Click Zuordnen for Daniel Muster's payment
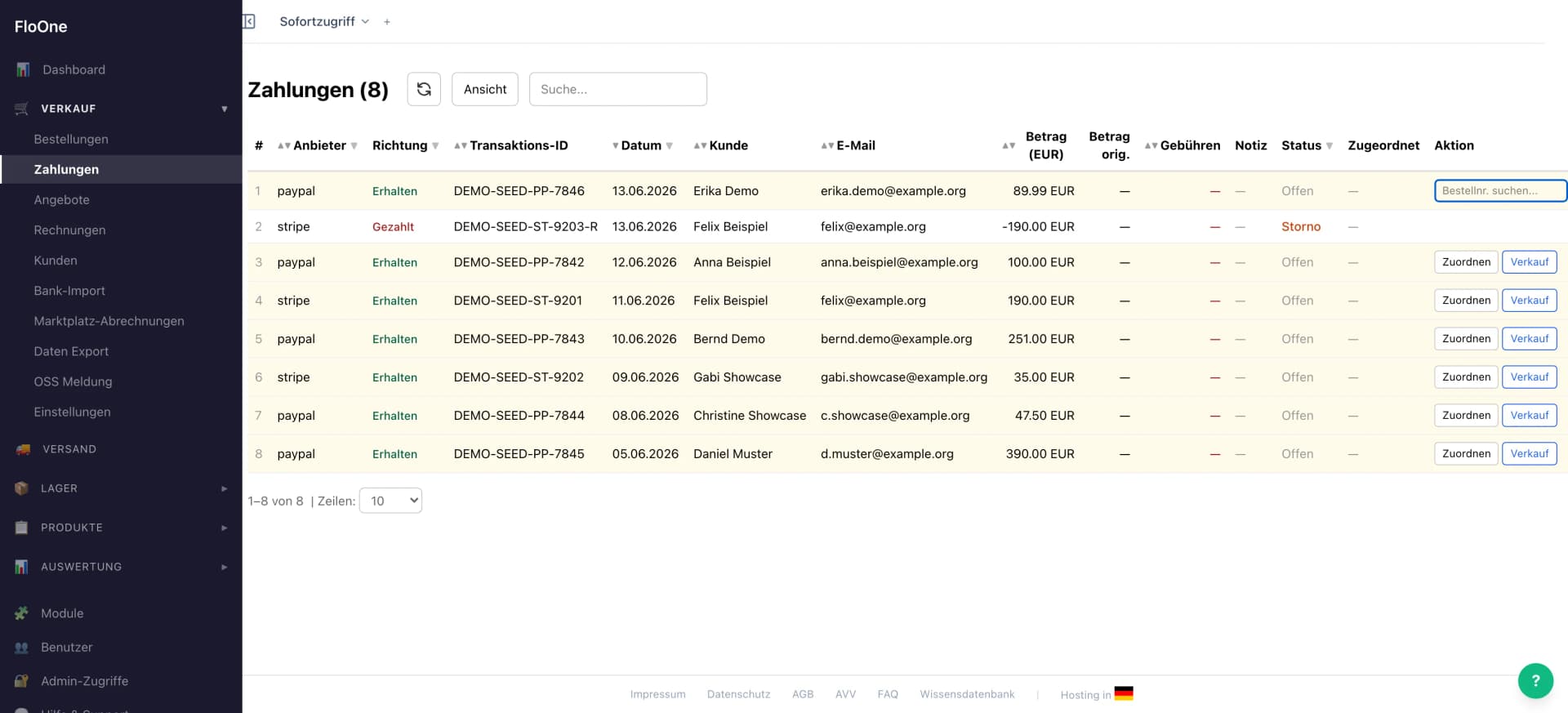This screenshot has width=1568, height=713. coord(1466,454)
